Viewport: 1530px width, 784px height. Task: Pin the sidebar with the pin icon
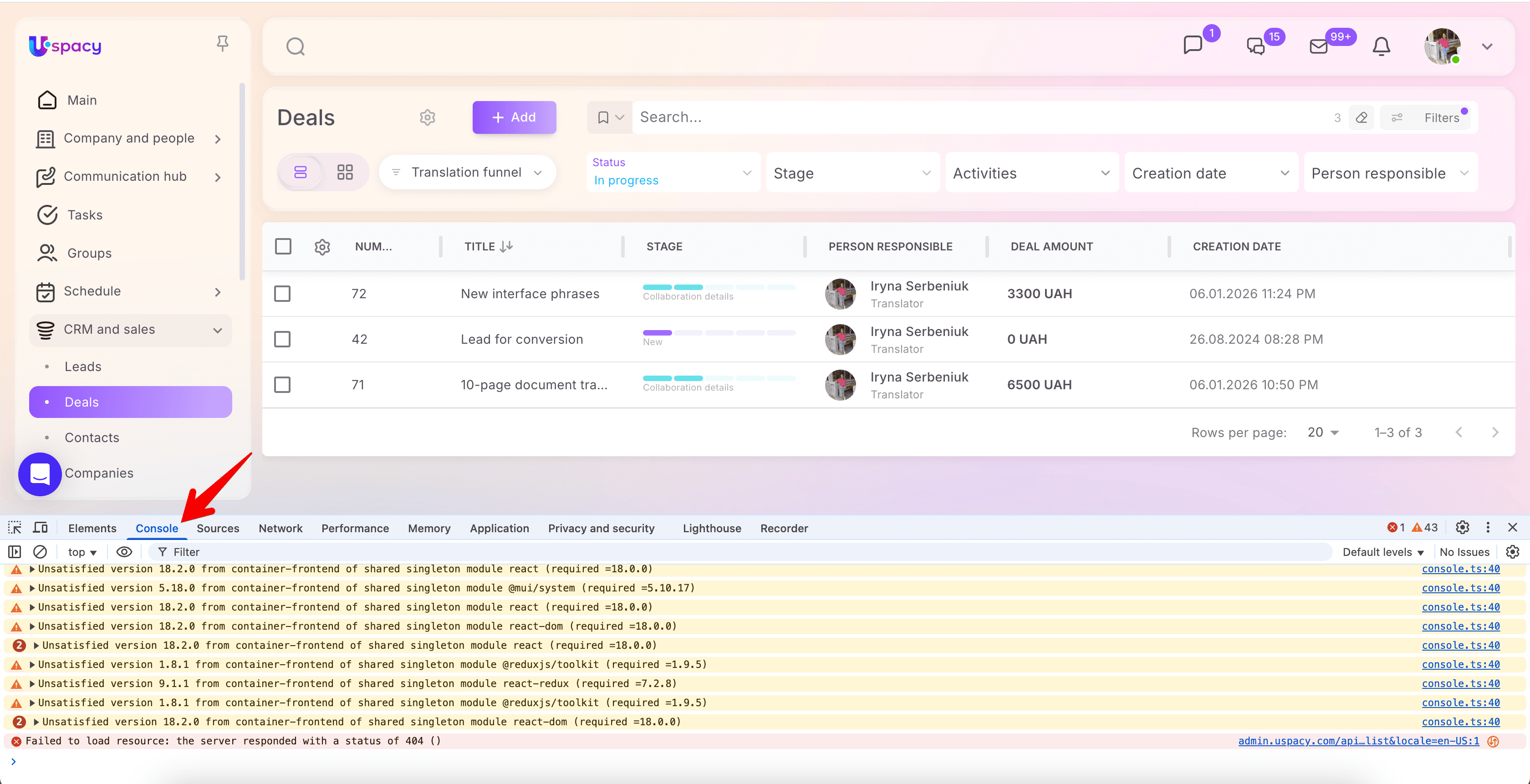222,43
